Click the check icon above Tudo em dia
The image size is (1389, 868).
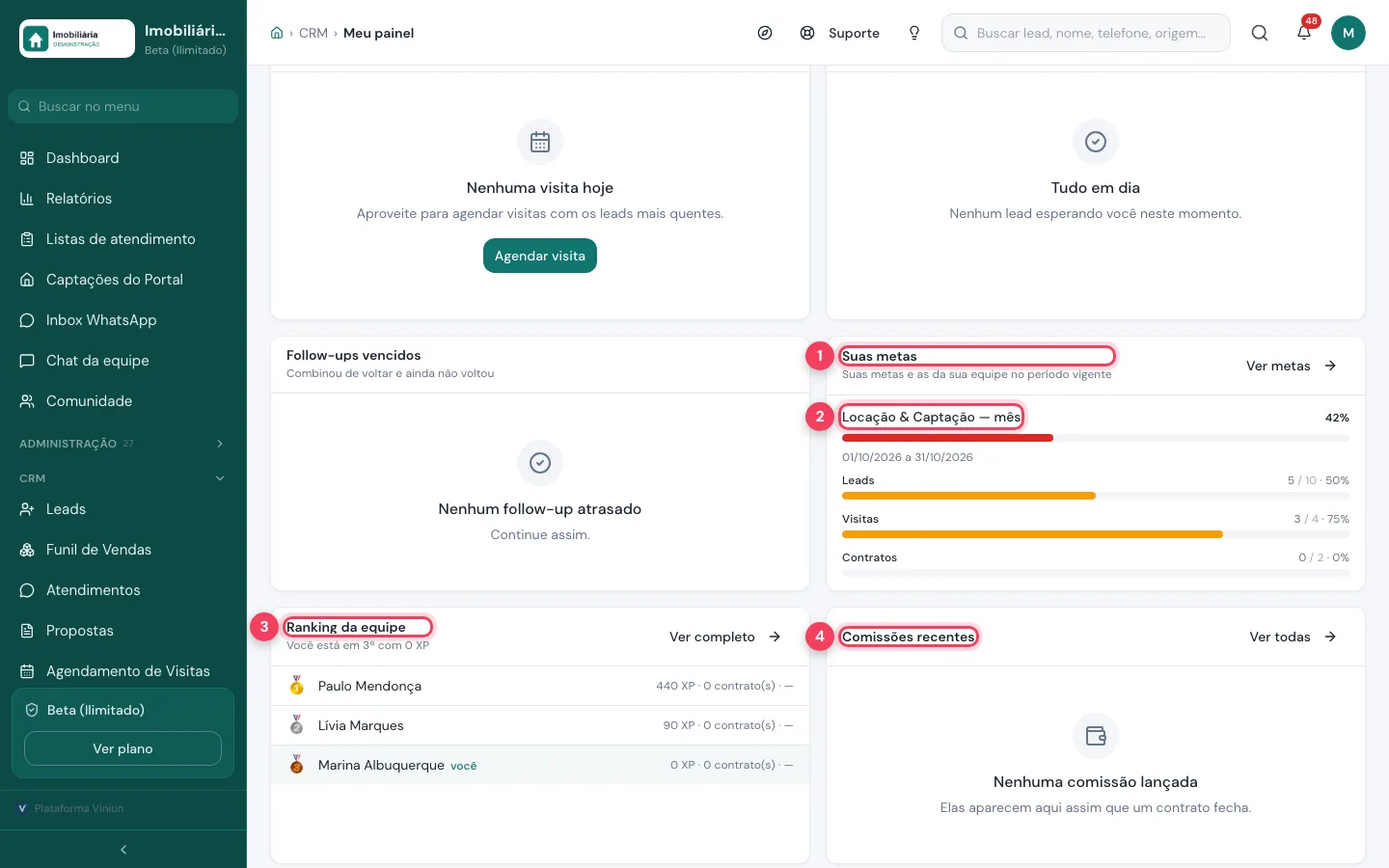[1096, 142]
